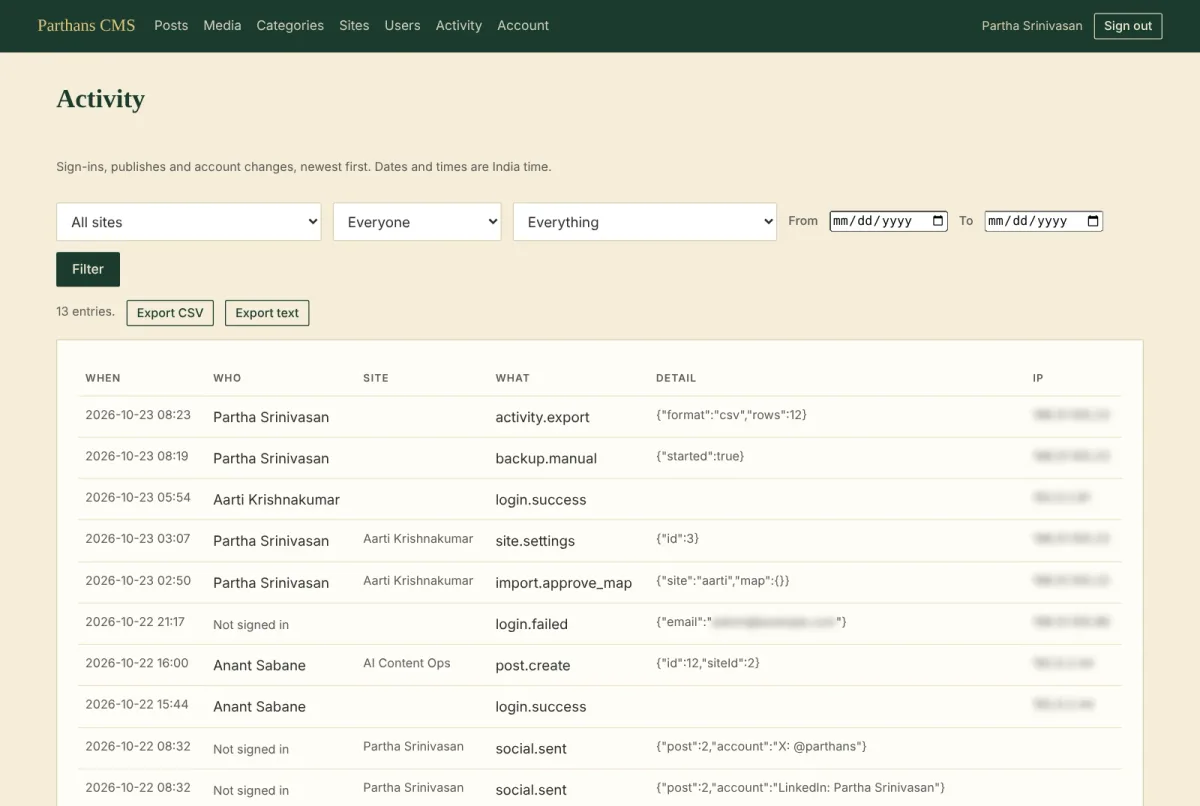1200x806 pixels.
Task: Click the AI Content Ops site cell
Action: click(x=407, y=663)
